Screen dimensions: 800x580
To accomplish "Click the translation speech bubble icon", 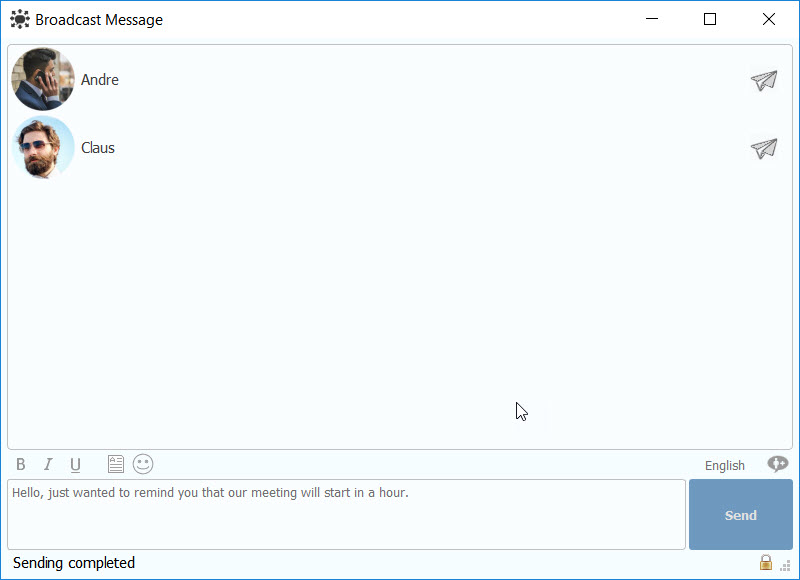I will click(x=777, y=464).
